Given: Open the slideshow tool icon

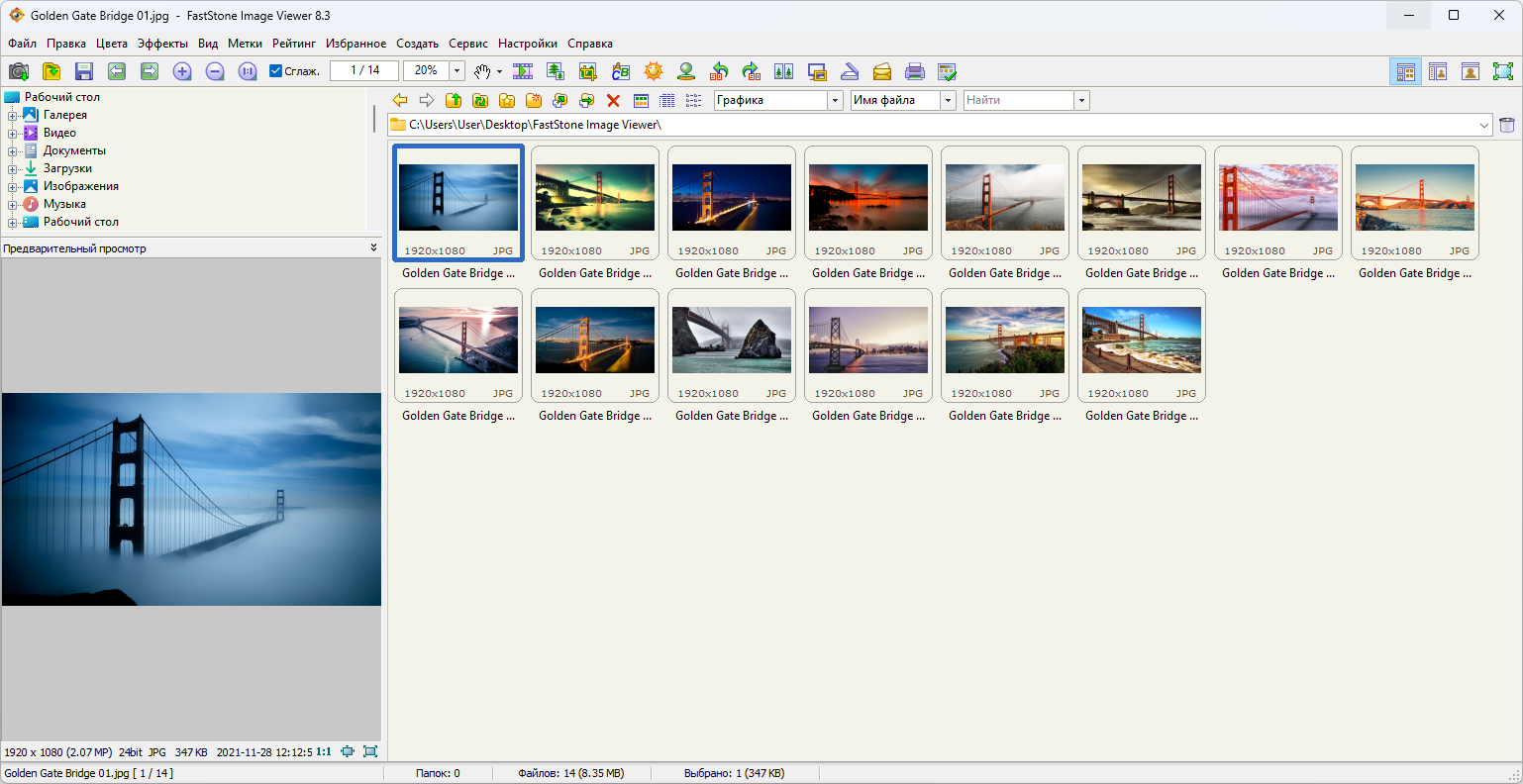Looking at the screenshot, I should point(523,71).
